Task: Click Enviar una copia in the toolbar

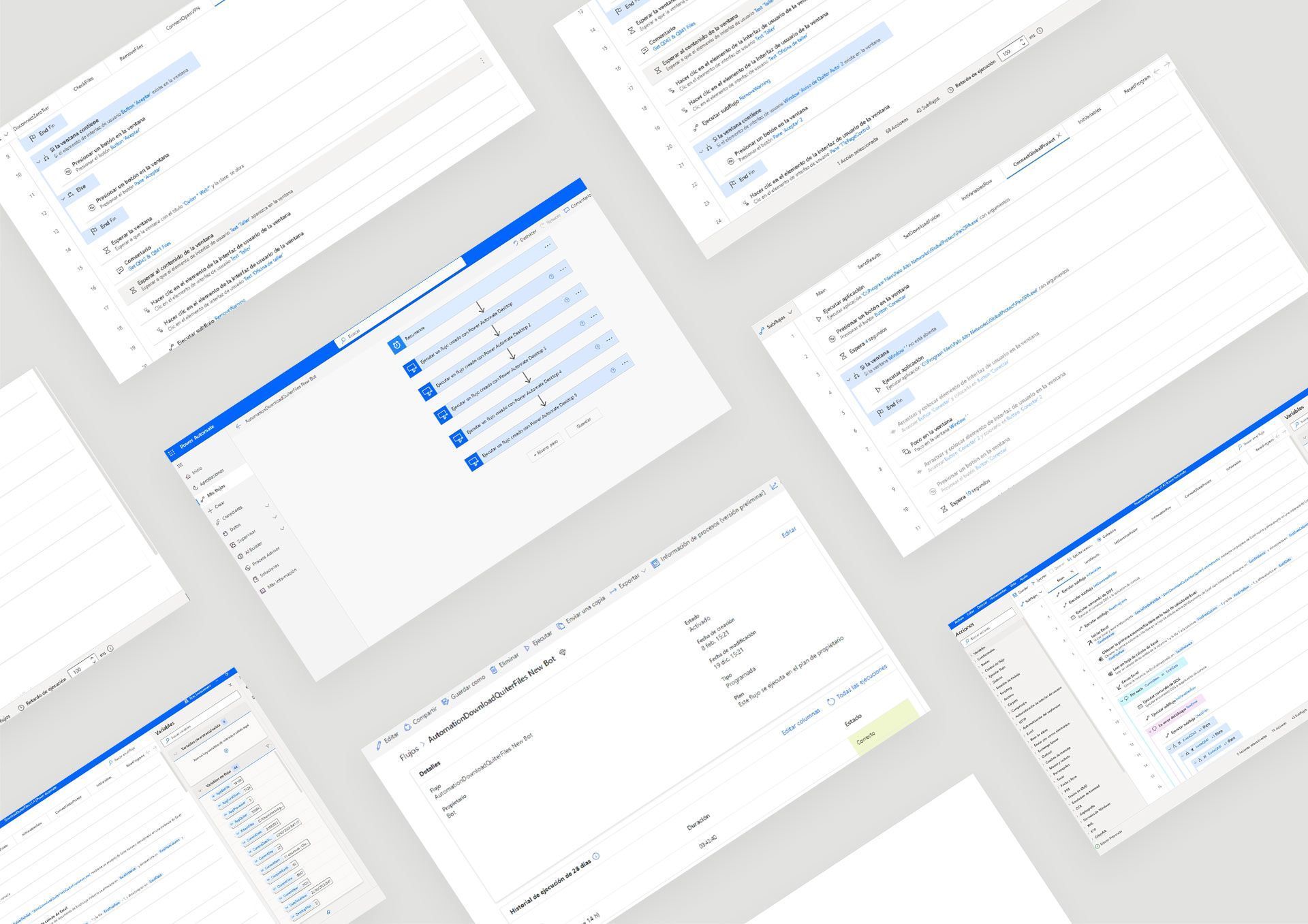Action: tap(581, 613)
